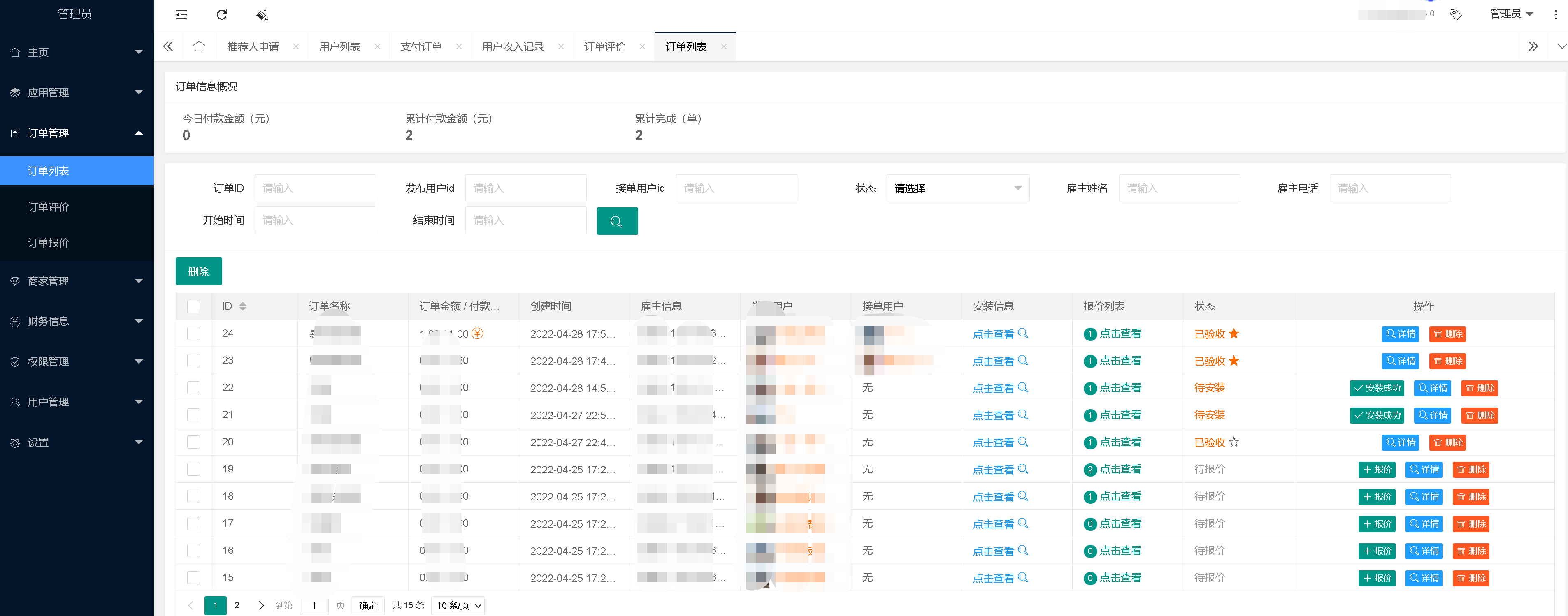The width and height of the screenshot is (1568, 616).
Task: Close the 用户列表 tab
Action: pos(377,47)
